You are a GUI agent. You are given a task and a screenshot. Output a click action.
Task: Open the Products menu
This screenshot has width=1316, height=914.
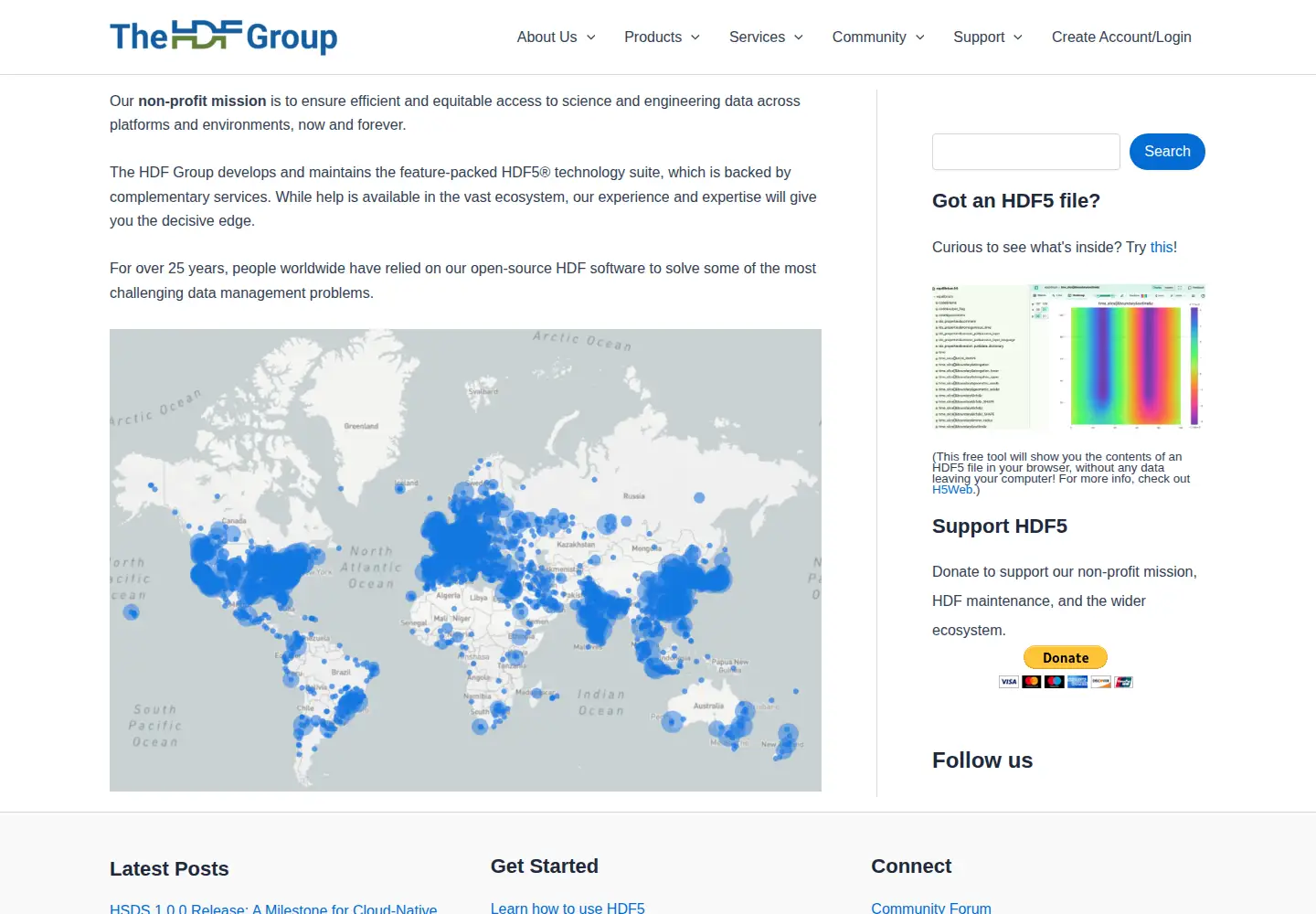coord(653,37)
